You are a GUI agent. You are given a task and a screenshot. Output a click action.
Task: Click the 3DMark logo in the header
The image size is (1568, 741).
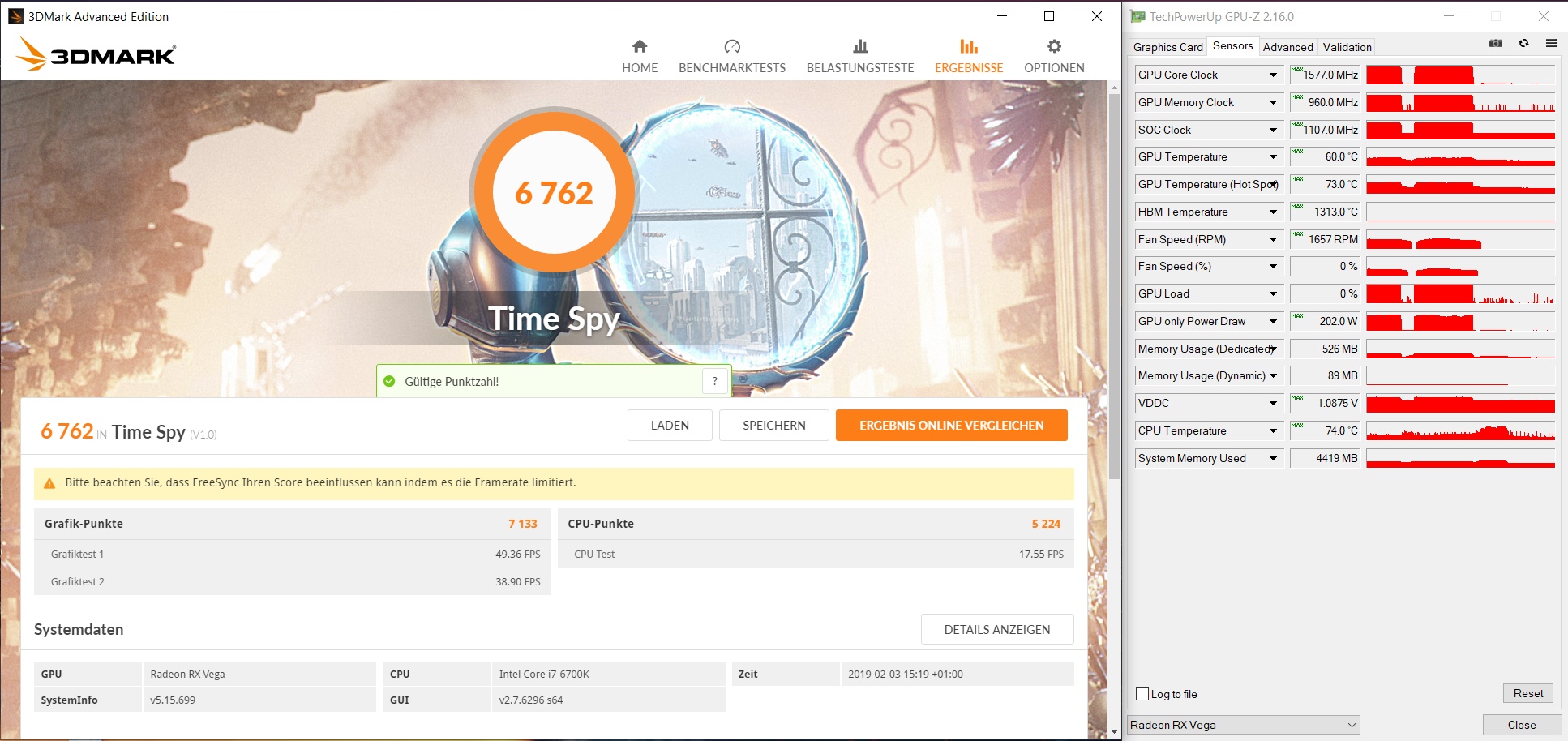(x=96, y=54)
